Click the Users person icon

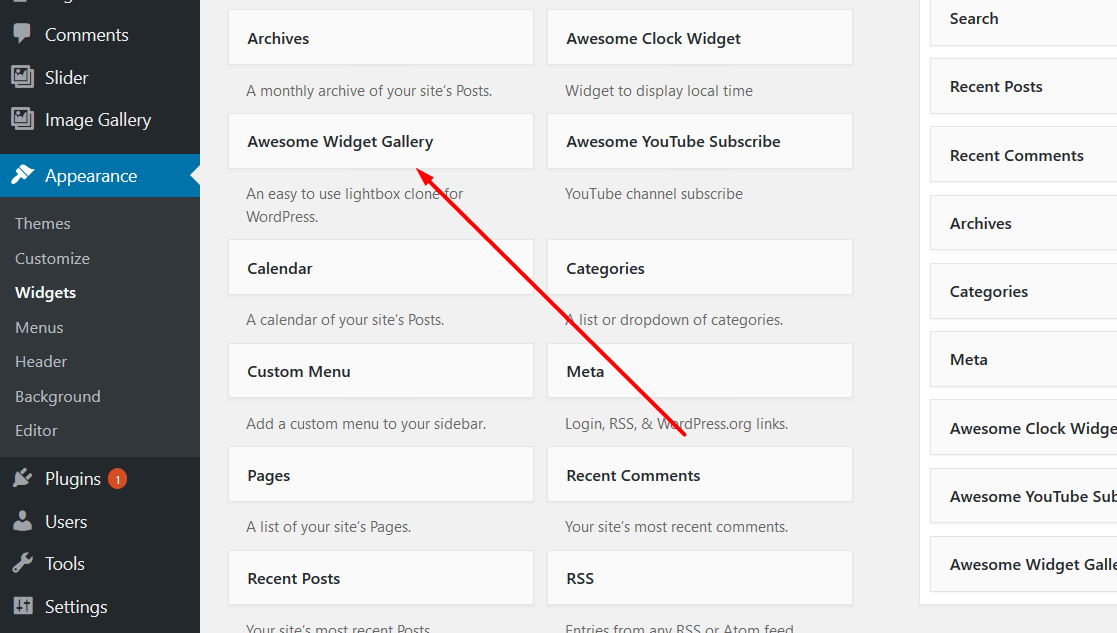(x=23, y=520)
